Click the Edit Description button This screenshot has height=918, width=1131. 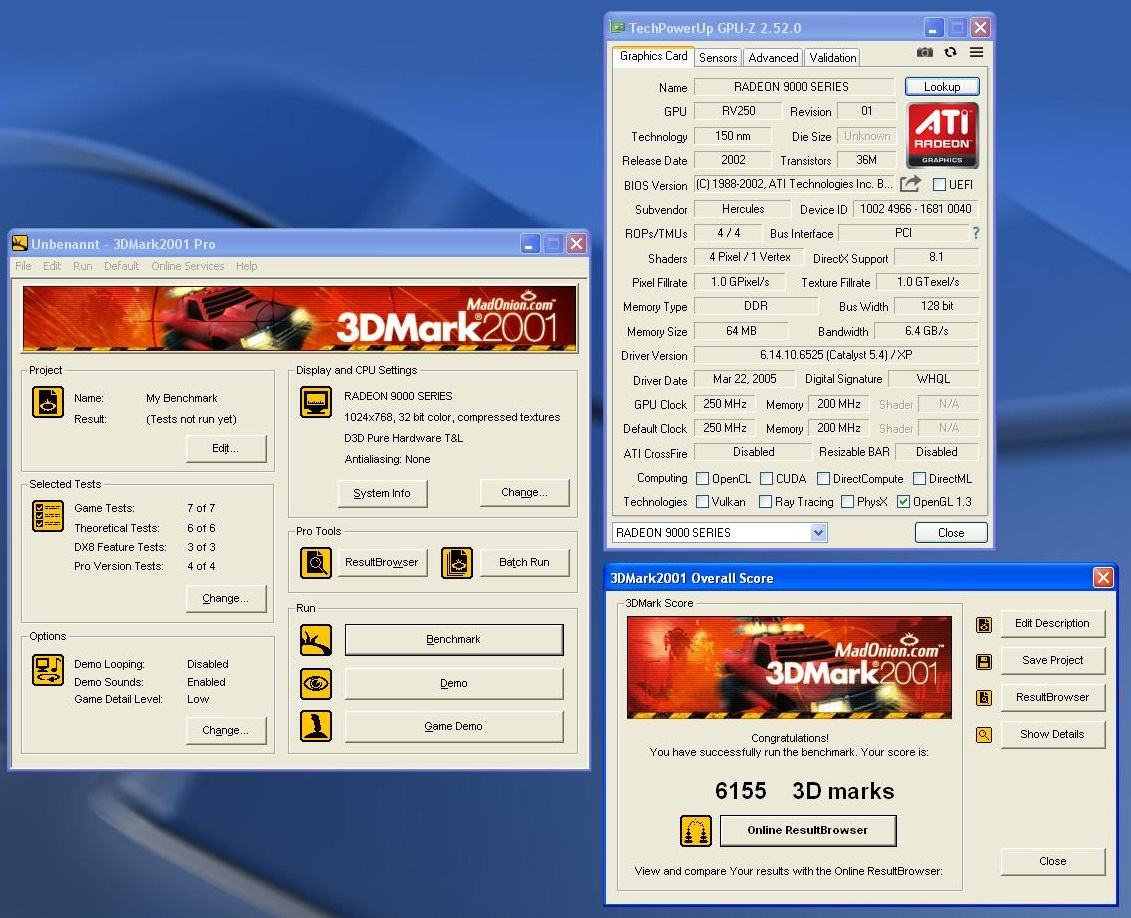(1052, 623)
